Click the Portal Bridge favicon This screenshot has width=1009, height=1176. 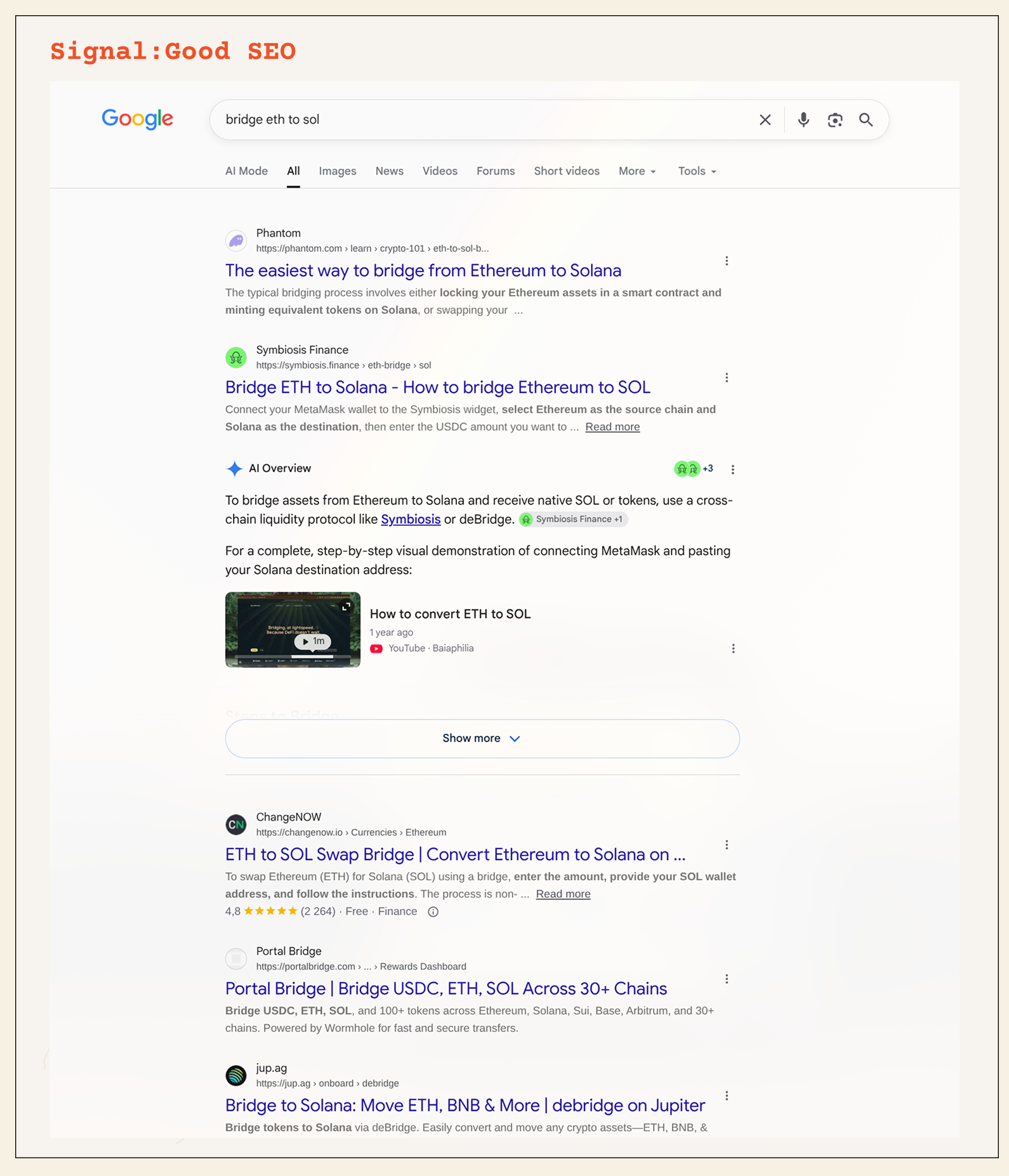[x=236, y=958]
